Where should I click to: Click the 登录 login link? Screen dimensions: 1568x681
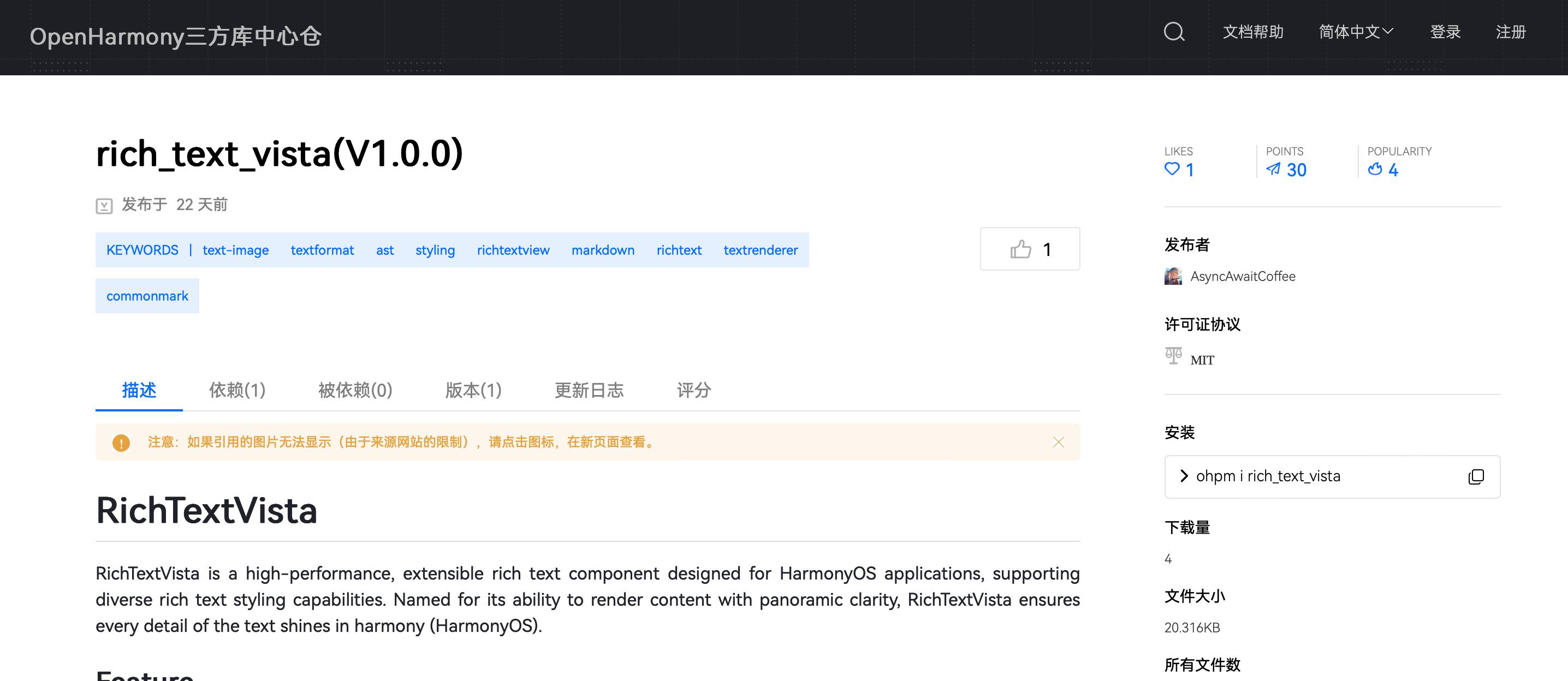[1445, 32]
